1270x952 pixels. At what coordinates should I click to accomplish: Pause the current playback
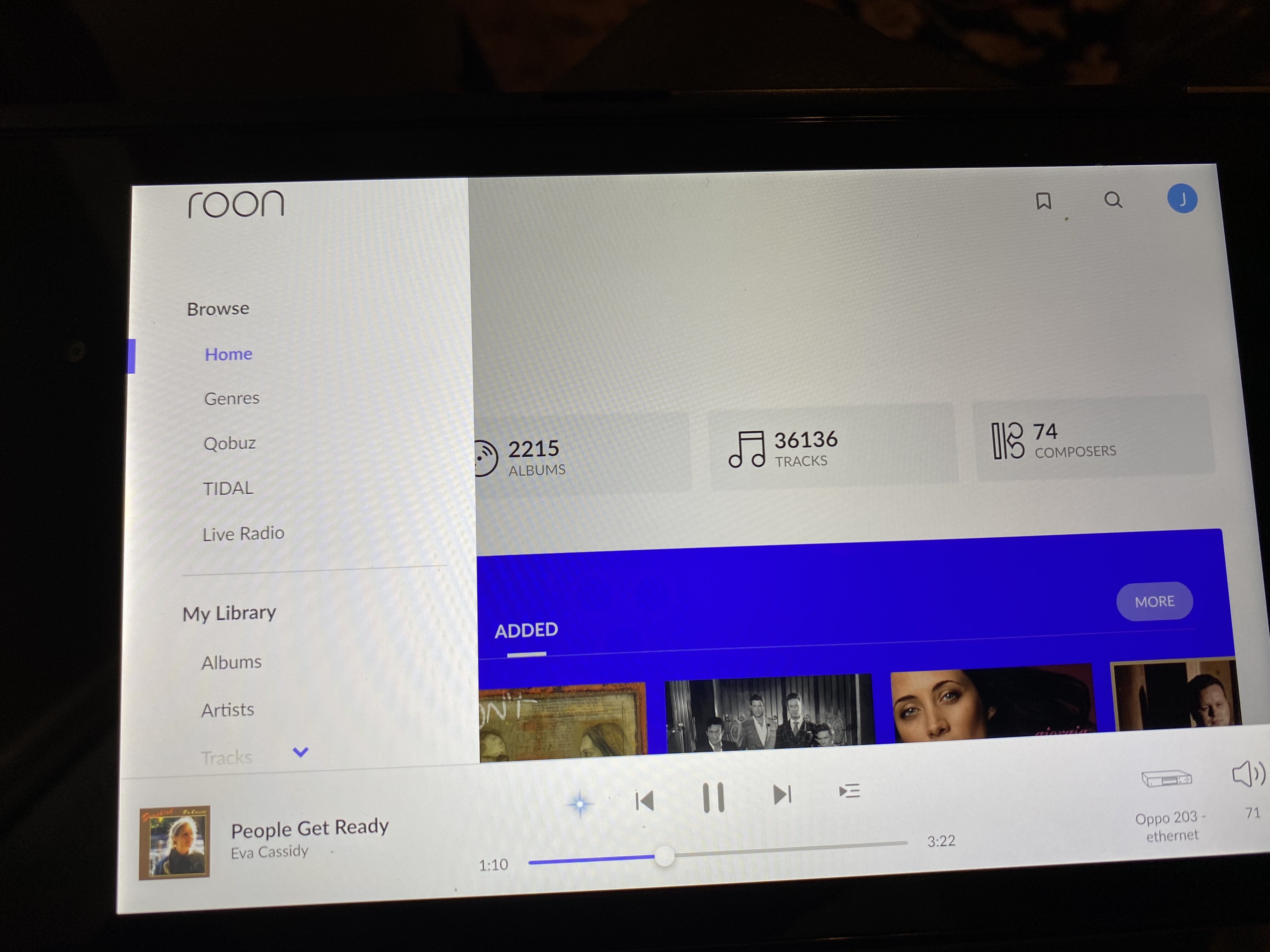(713, 797)
